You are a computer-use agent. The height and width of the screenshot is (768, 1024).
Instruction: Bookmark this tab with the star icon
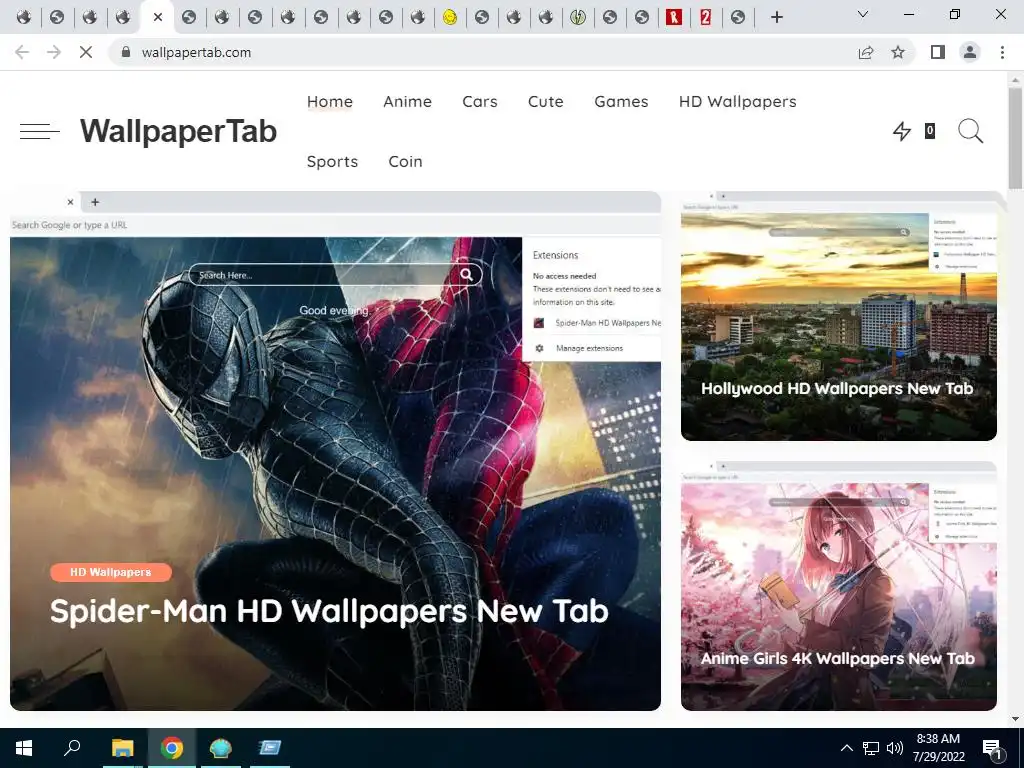(898, 52)
